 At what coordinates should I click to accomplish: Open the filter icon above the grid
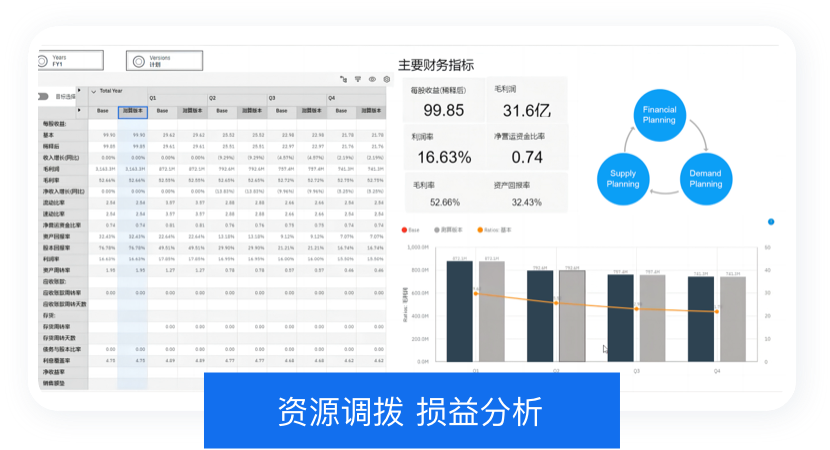tap(358, 79)
